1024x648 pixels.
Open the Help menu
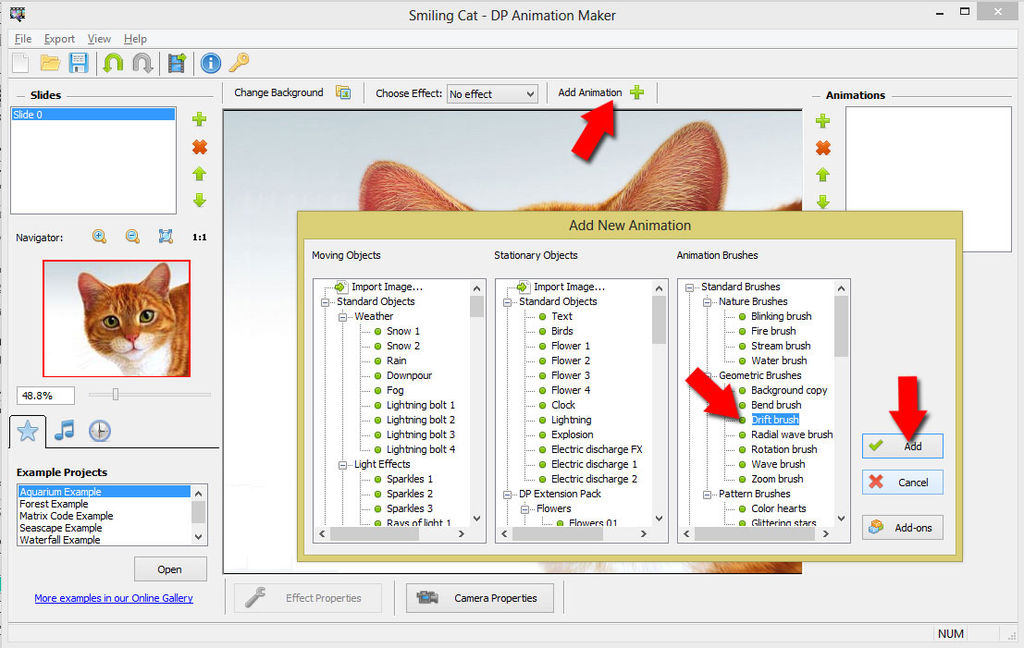tap(135, 39)
